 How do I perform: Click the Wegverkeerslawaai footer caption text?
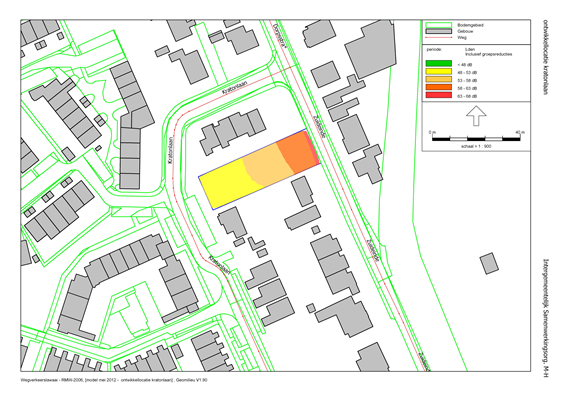point(114,380)
